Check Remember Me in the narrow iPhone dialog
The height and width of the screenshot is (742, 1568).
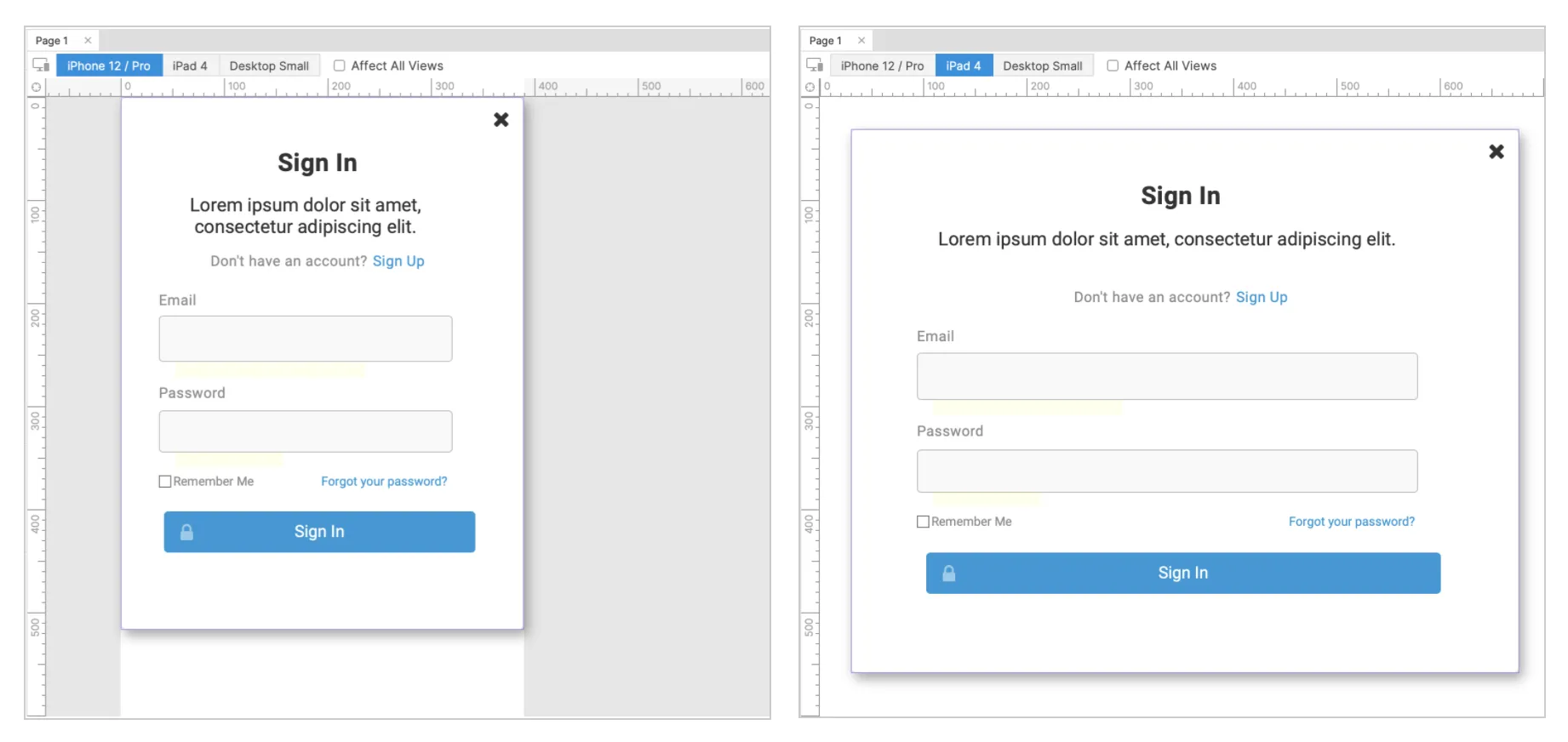(165, 482)
